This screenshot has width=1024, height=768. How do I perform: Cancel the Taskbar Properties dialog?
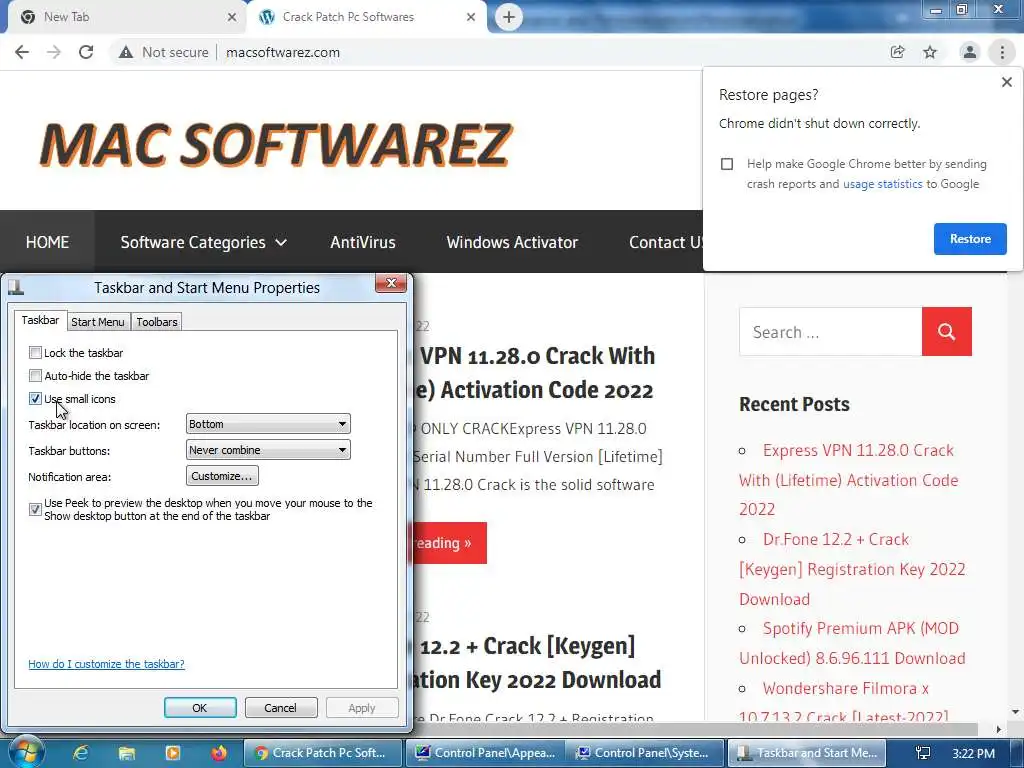tap(281, 708)
